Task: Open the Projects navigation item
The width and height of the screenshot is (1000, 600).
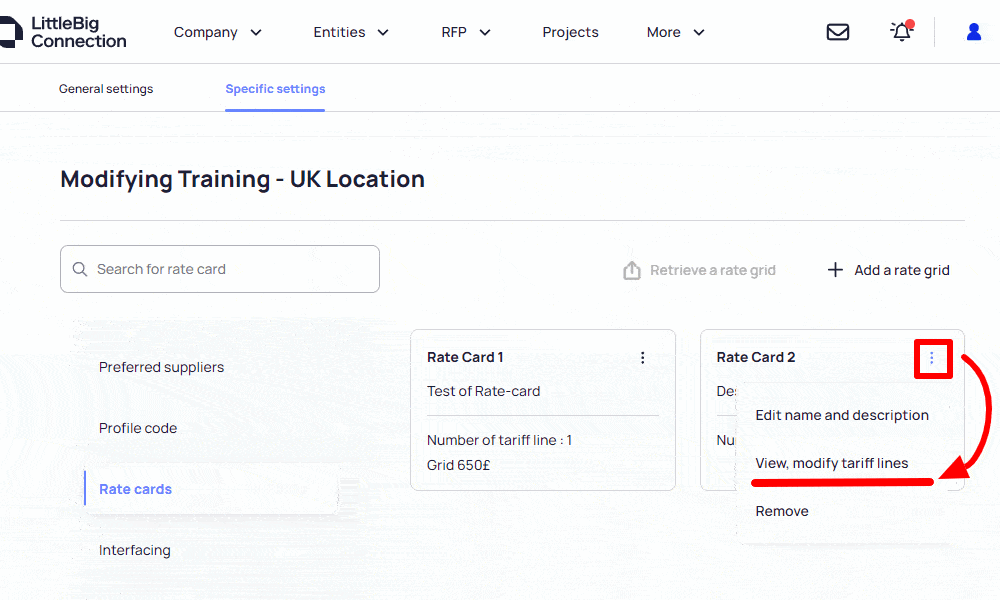Action: pyautogui.click(x=570, y=32)
